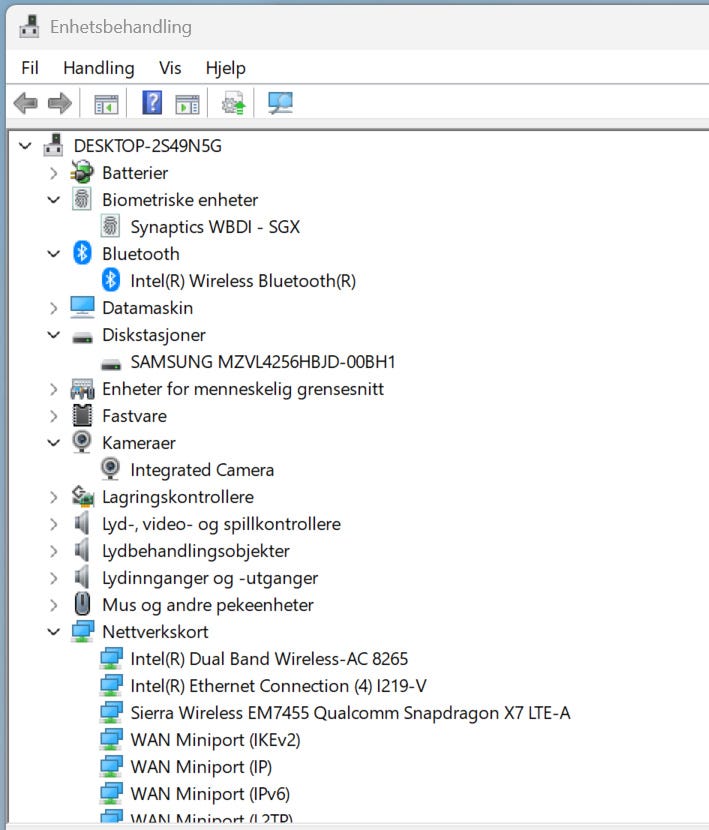Click the Lydinnganger og -utganger speaker icon
The image size is (709, 830).
point(82,577)
